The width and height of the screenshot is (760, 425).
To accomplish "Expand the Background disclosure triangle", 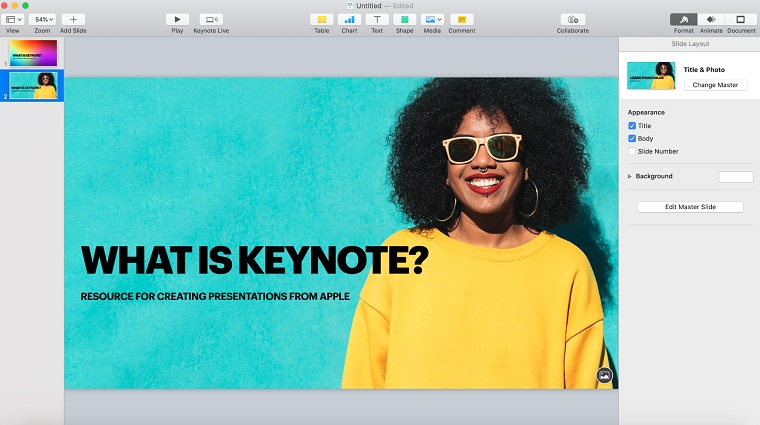I will pos(630,176).
